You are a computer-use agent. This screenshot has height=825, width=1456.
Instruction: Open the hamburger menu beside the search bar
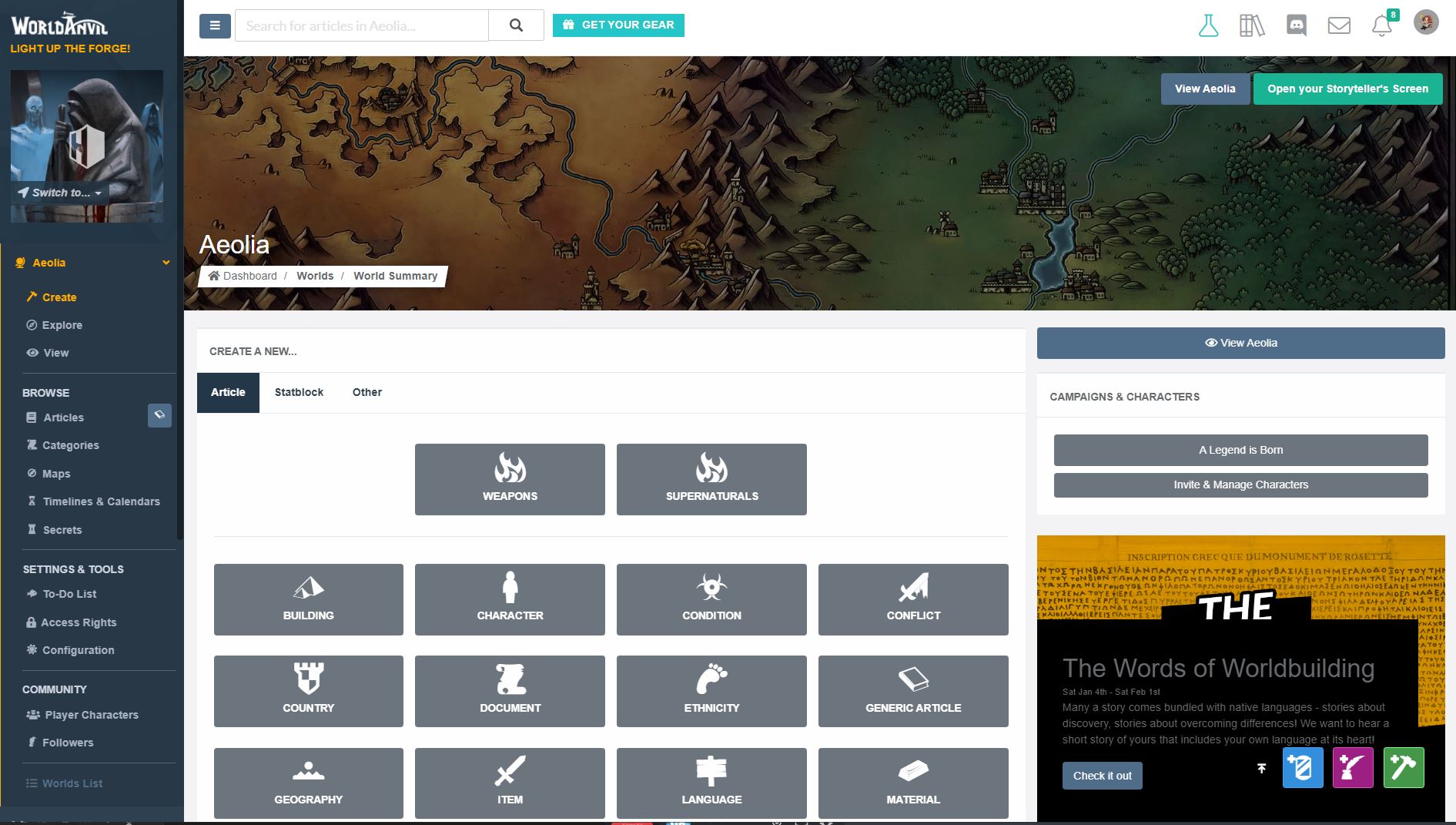coord(214,25)
